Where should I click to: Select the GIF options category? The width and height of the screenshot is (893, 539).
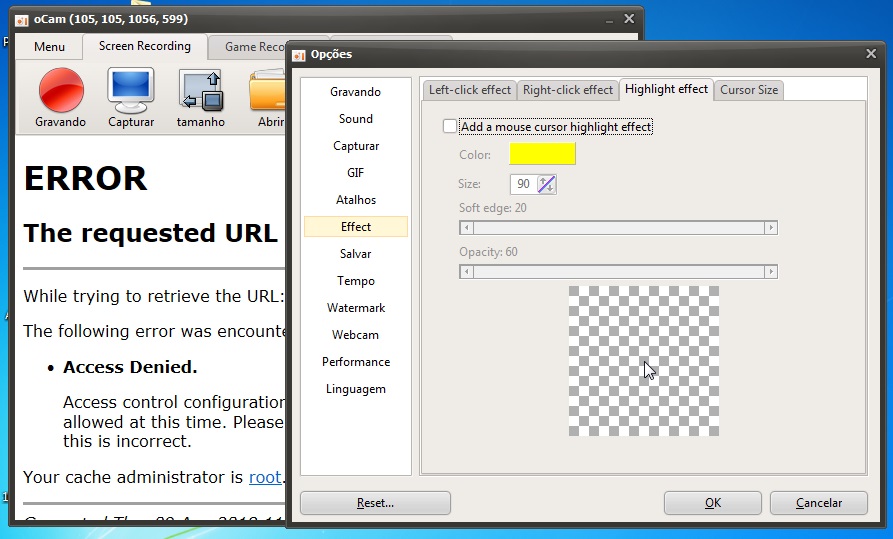point(355,173)
